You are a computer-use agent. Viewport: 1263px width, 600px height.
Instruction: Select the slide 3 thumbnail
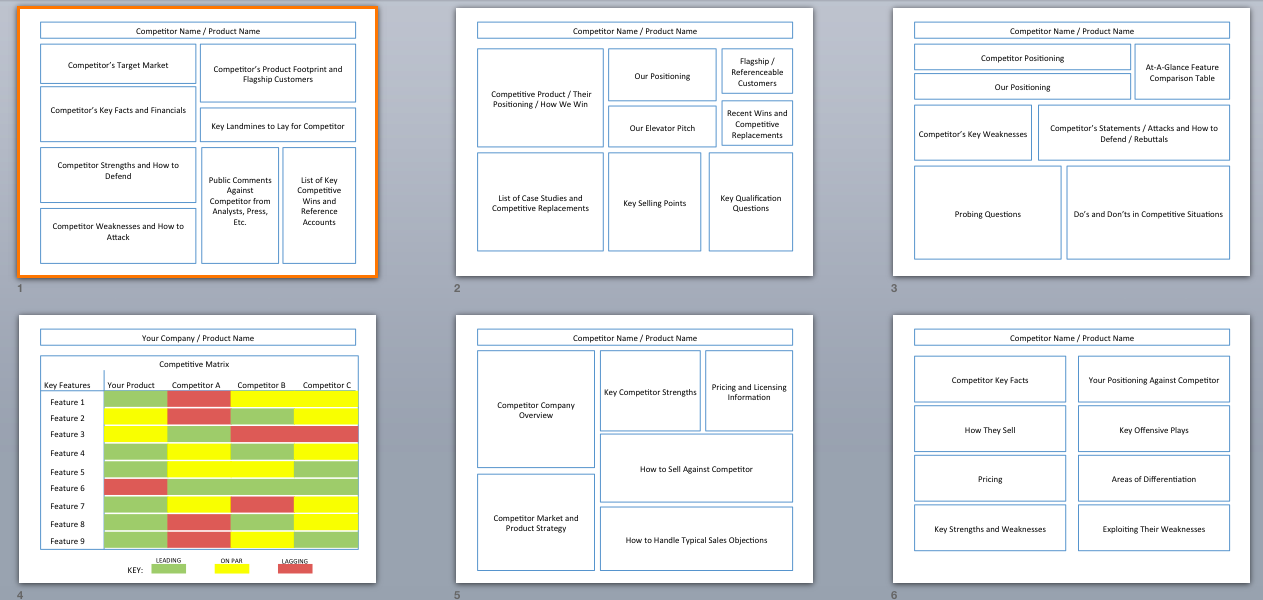coord(1071,142)
